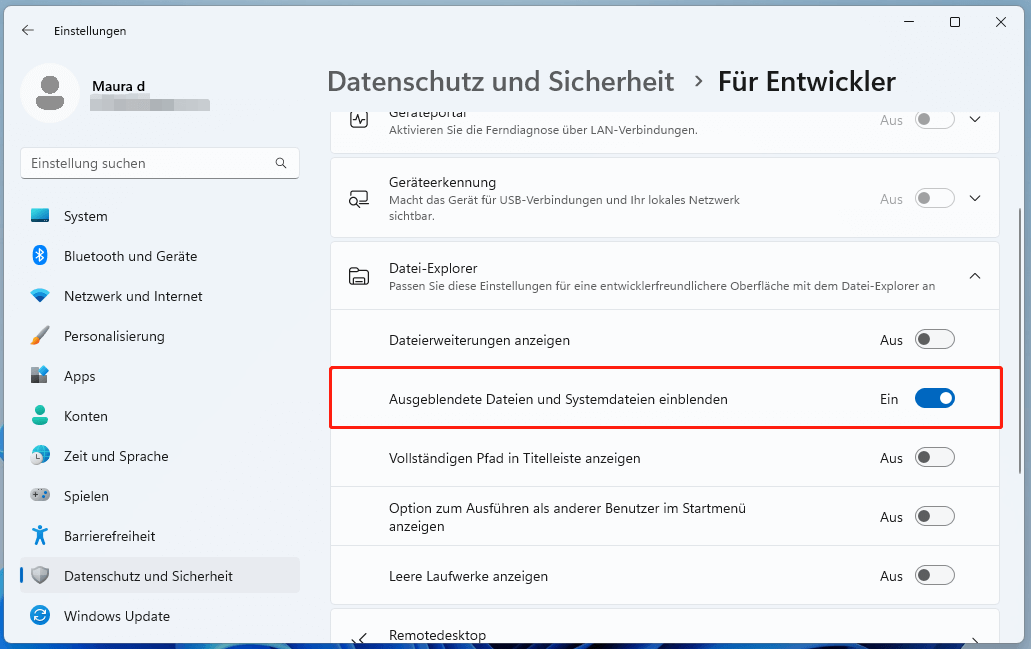Screen dimensions: 1031x649
Task: Select Apps in the sidebar
Action: click(80, 376)
